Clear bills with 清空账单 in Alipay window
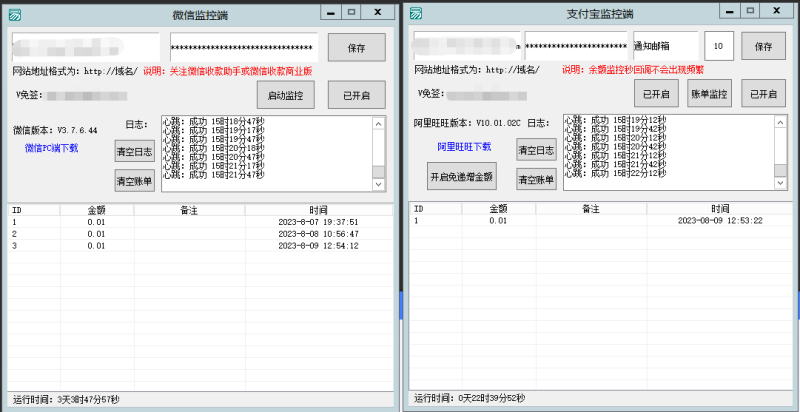Screen dimensions: 800x412 coord(536,179)
